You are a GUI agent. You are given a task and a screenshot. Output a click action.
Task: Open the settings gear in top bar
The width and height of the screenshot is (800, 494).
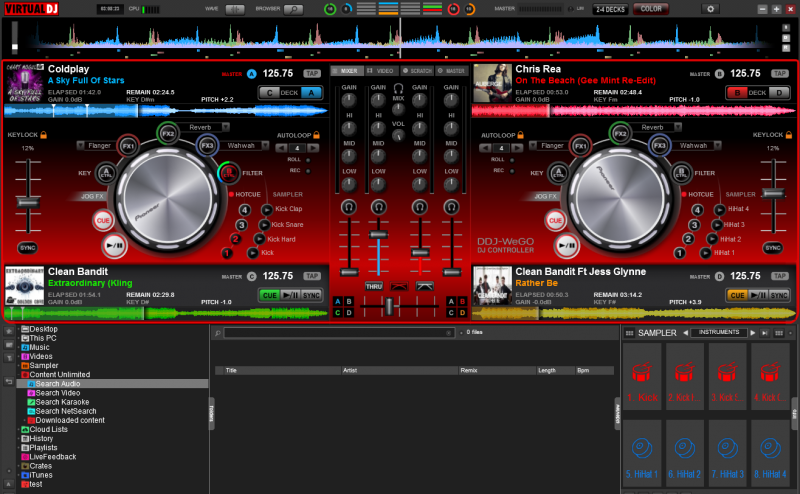click(710, 9)
